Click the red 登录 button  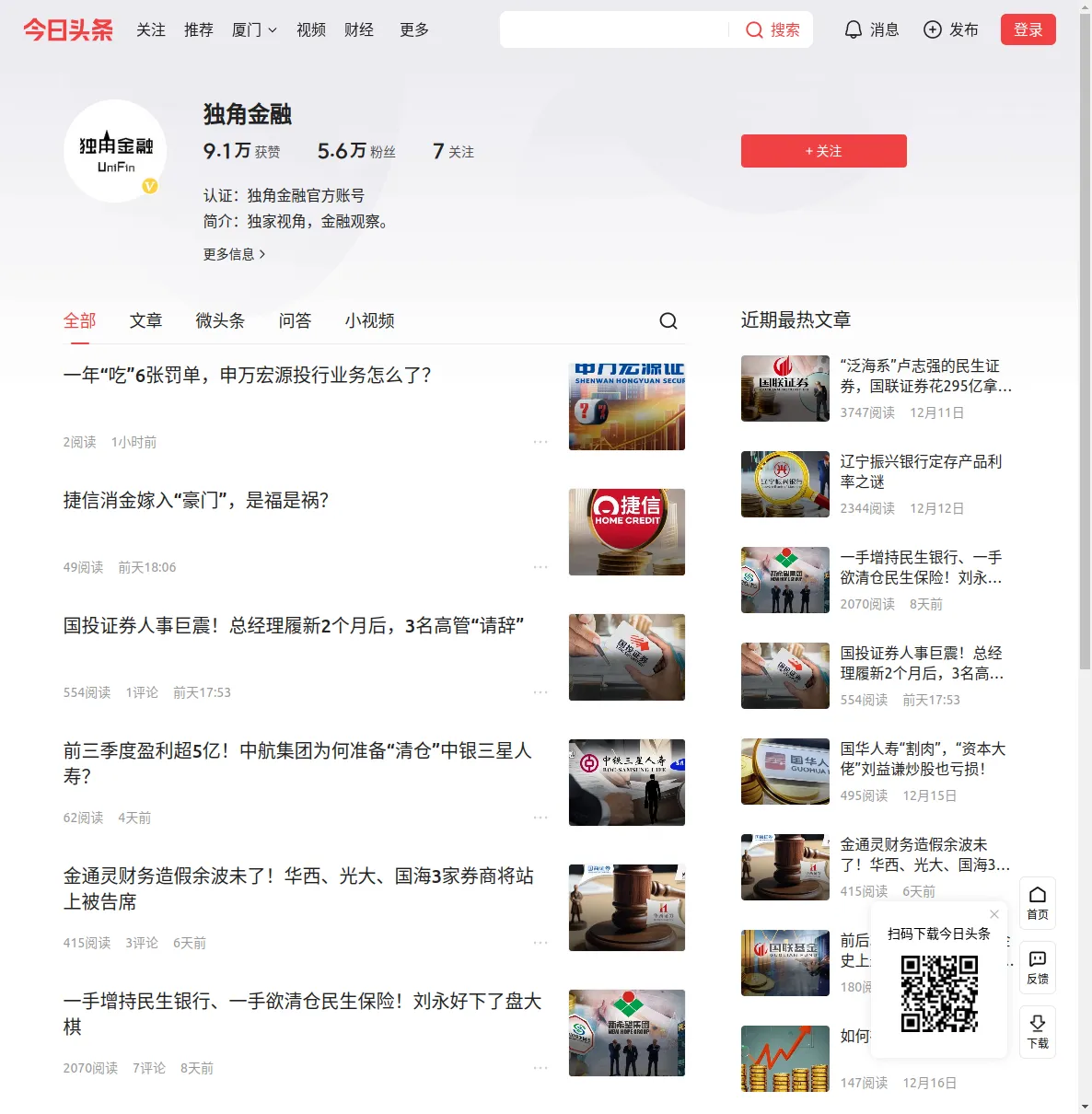click(x=1028, y=29)
